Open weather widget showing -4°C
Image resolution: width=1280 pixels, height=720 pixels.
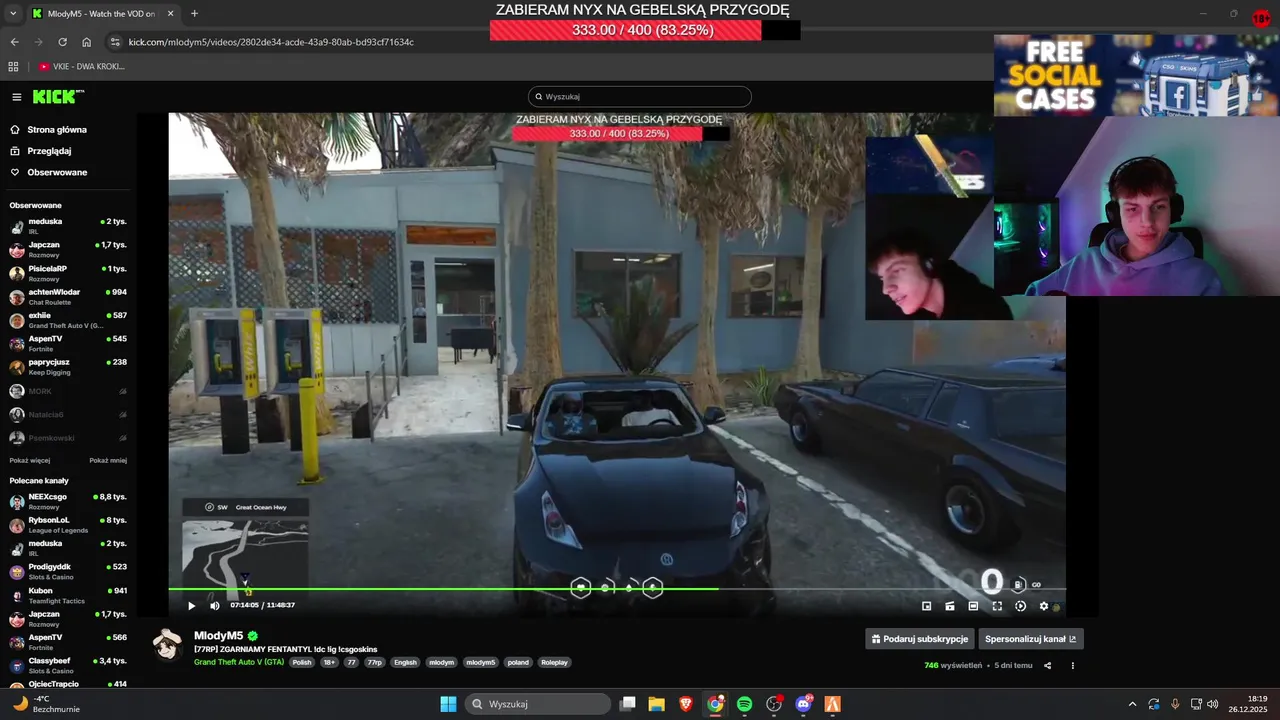coord(45,704)
